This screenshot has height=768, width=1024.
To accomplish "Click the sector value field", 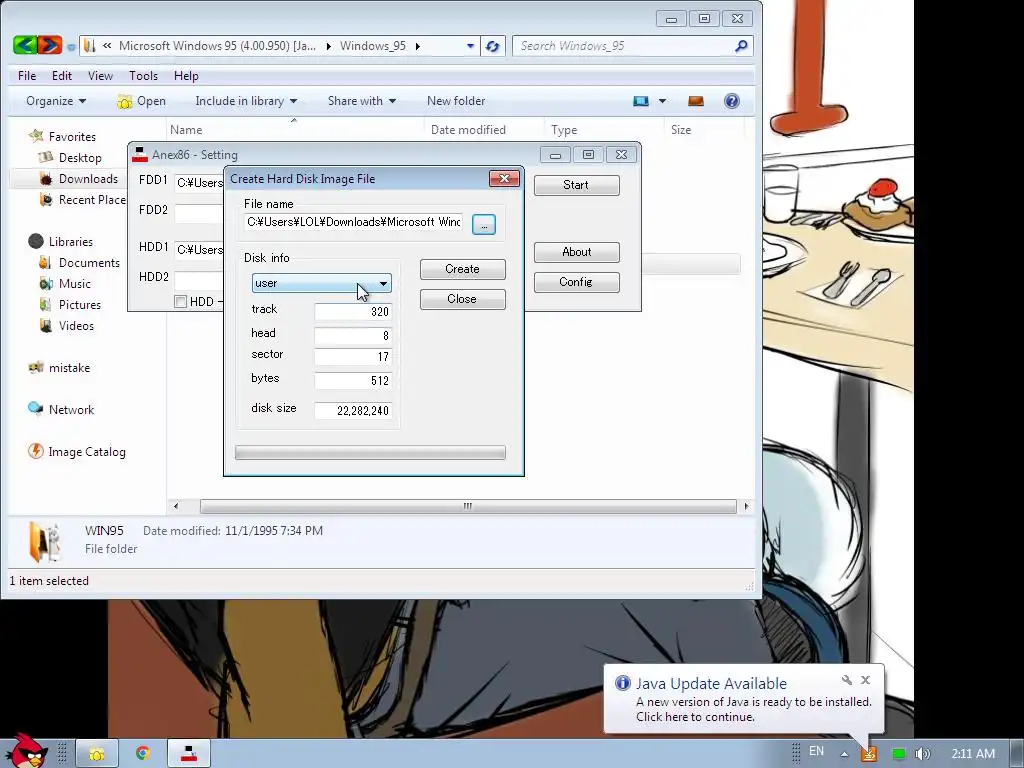I will click(353, 357).
